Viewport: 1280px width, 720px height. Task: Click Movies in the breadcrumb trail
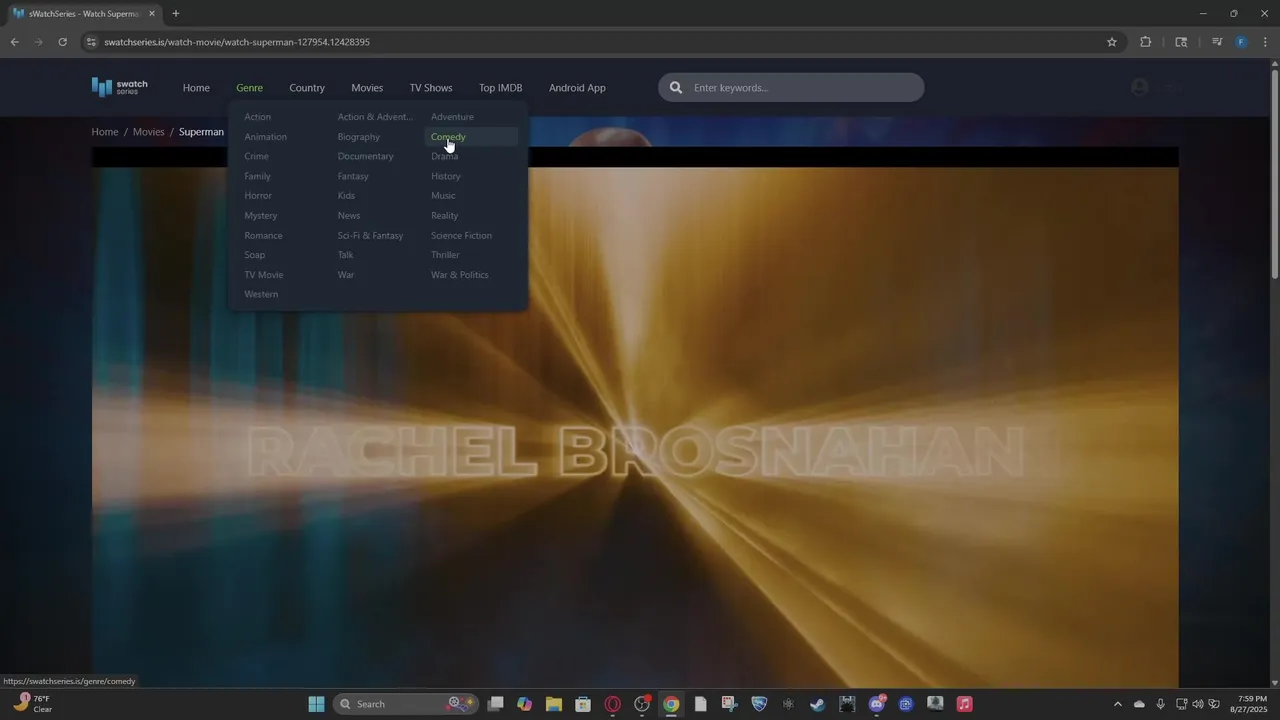[x=148, y=132]
